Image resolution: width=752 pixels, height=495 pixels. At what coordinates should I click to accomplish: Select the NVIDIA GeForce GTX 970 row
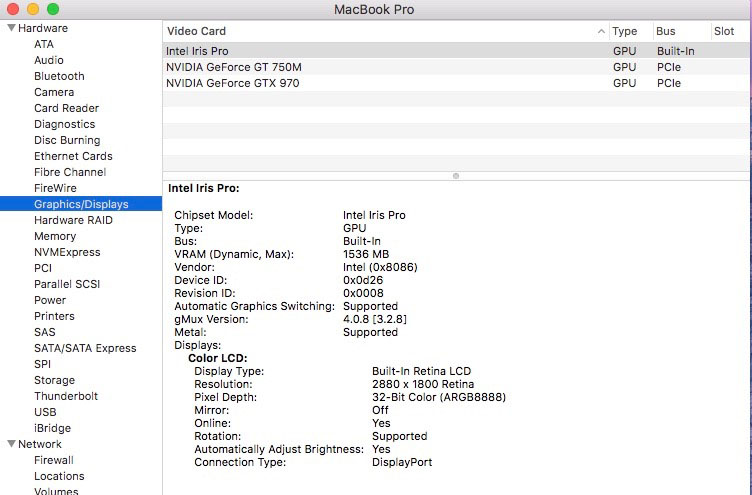(x=456, y=83)
